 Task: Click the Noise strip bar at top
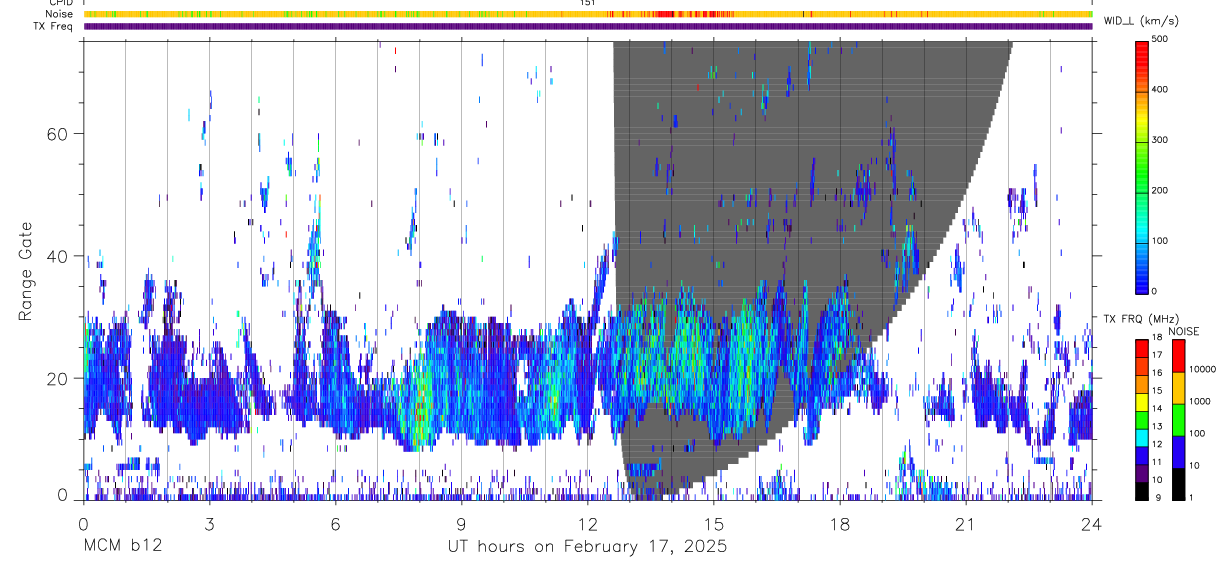587,14
